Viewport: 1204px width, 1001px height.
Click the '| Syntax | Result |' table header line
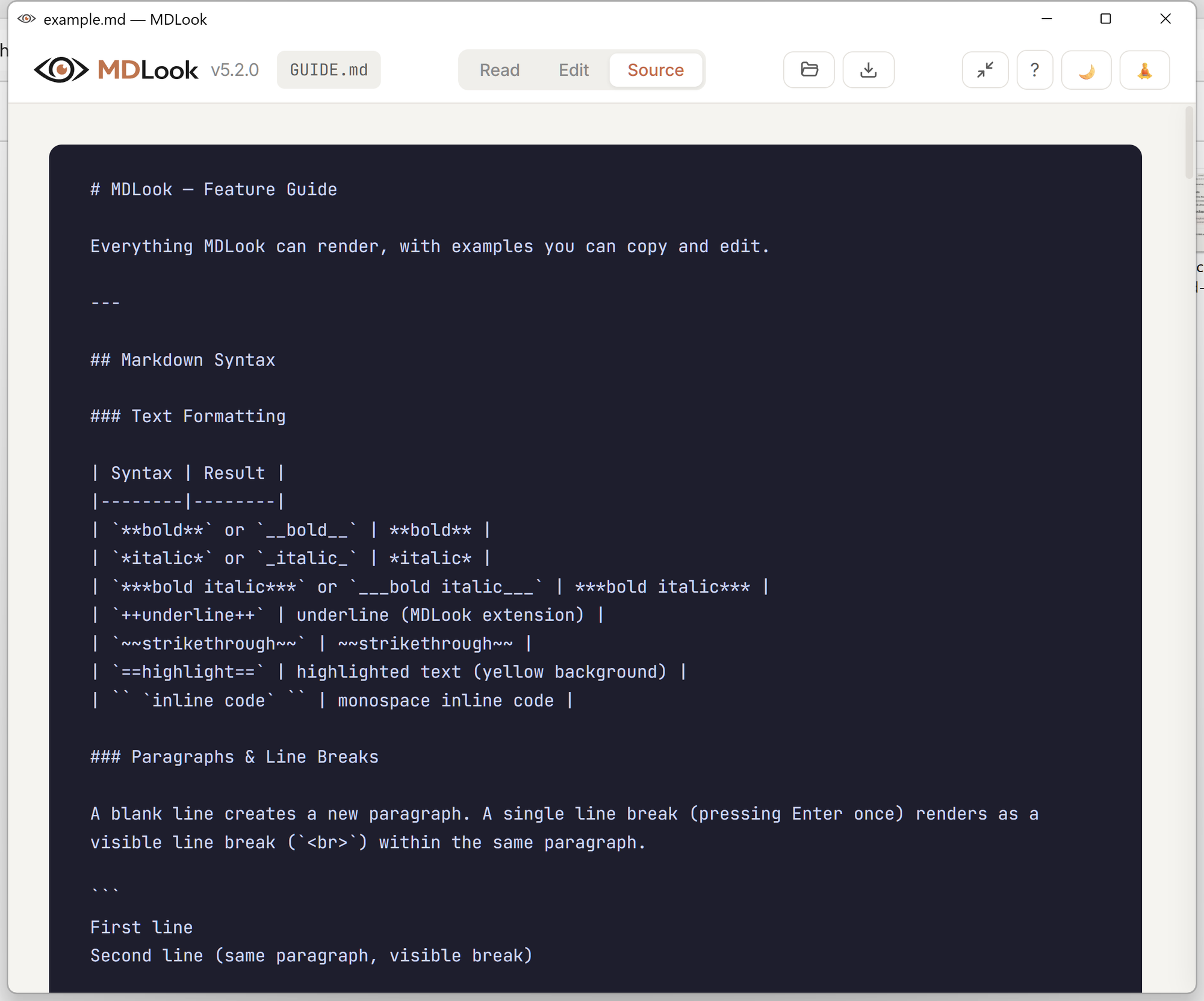coord(188,473)
